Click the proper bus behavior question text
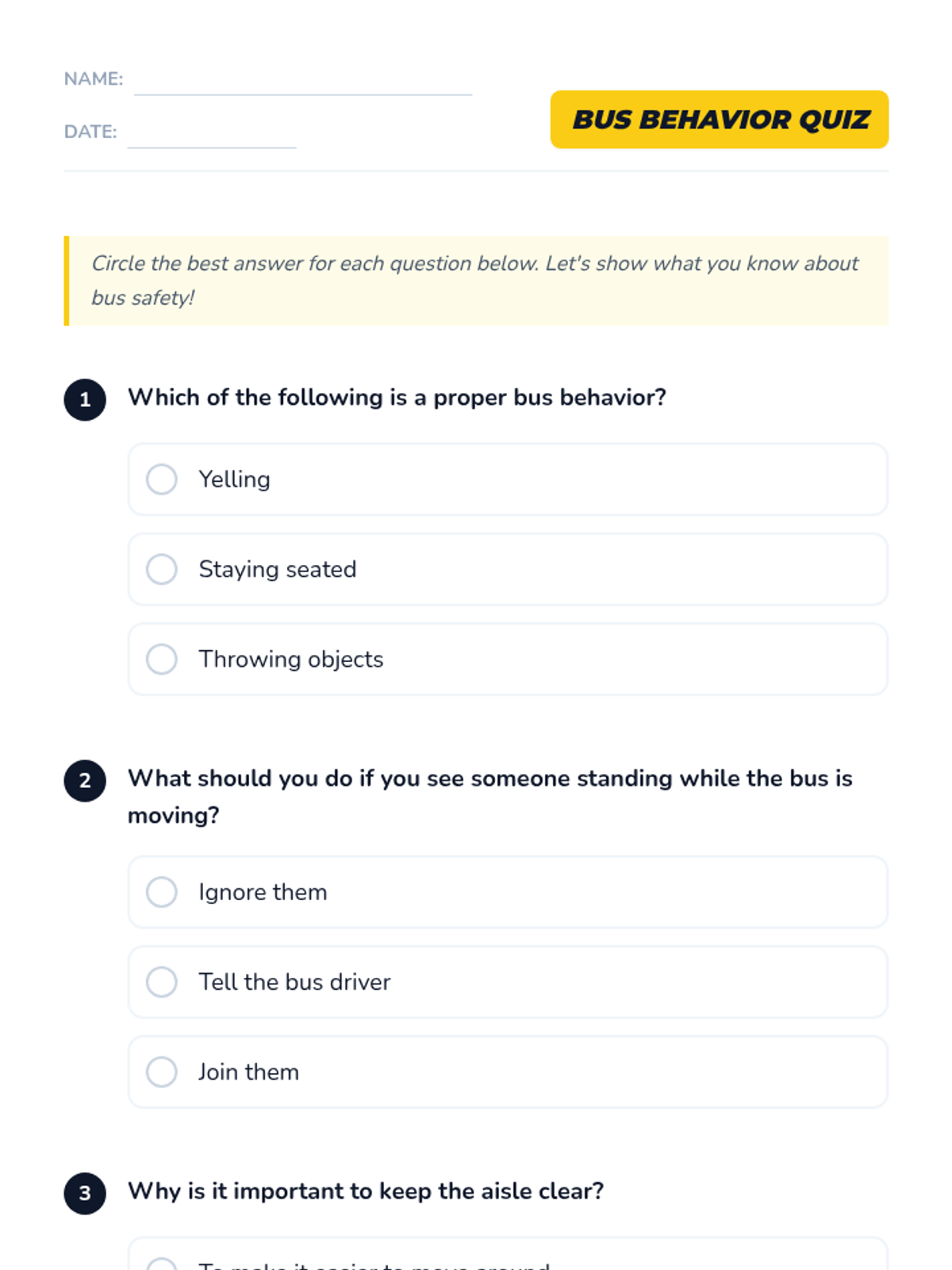 [397, 397]
